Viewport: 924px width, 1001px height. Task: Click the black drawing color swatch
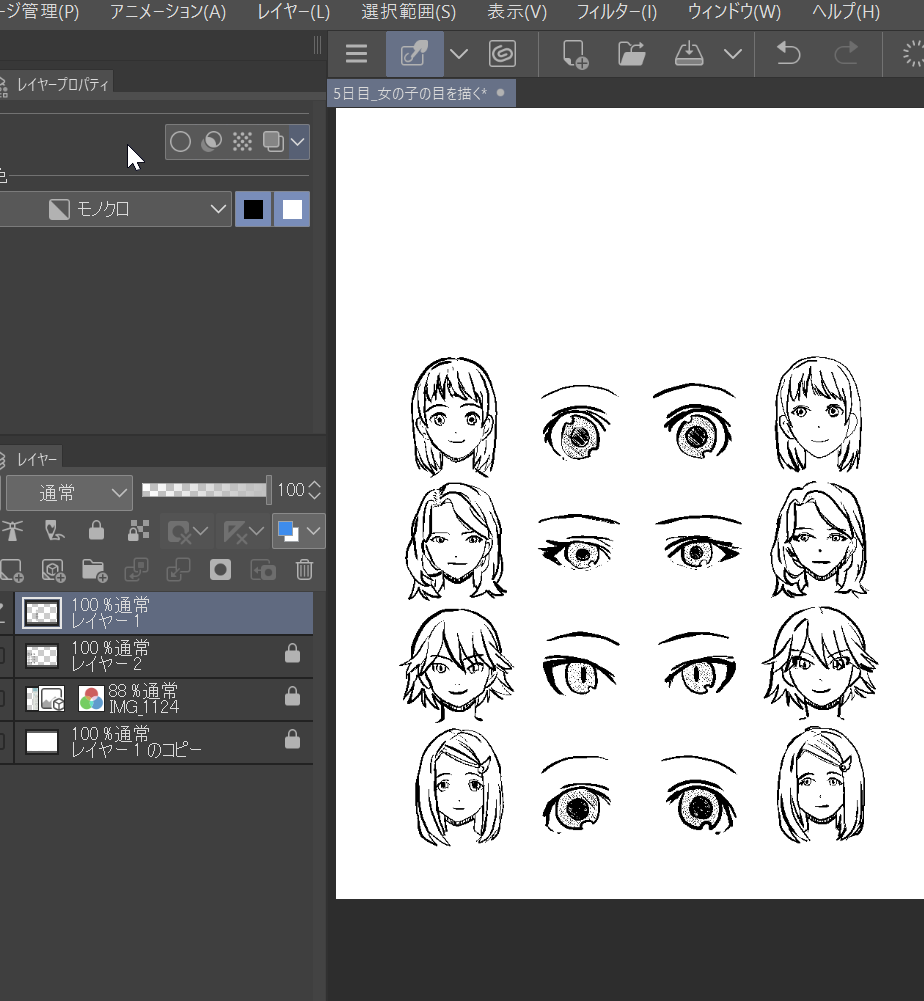point(254,209)
